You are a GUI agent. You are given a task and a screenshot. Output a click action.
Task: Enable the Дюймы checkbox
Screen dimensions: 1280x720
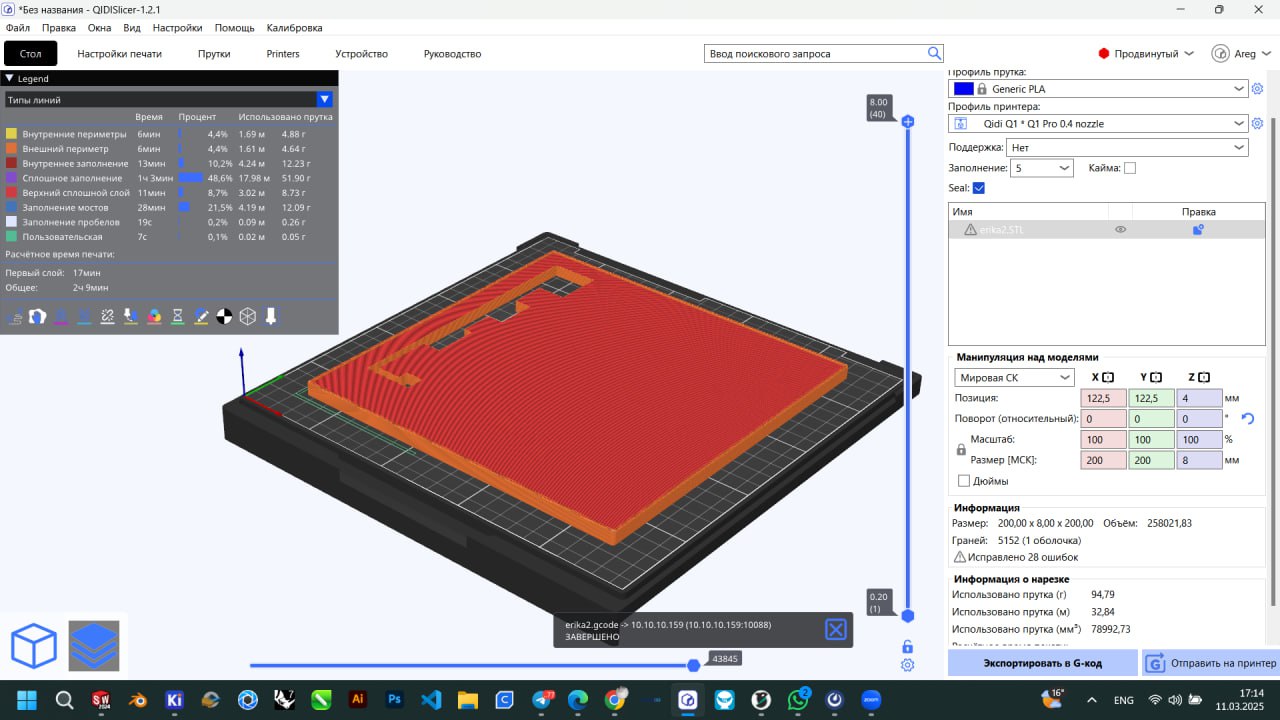pyautogui.click(x=964, y=481)
